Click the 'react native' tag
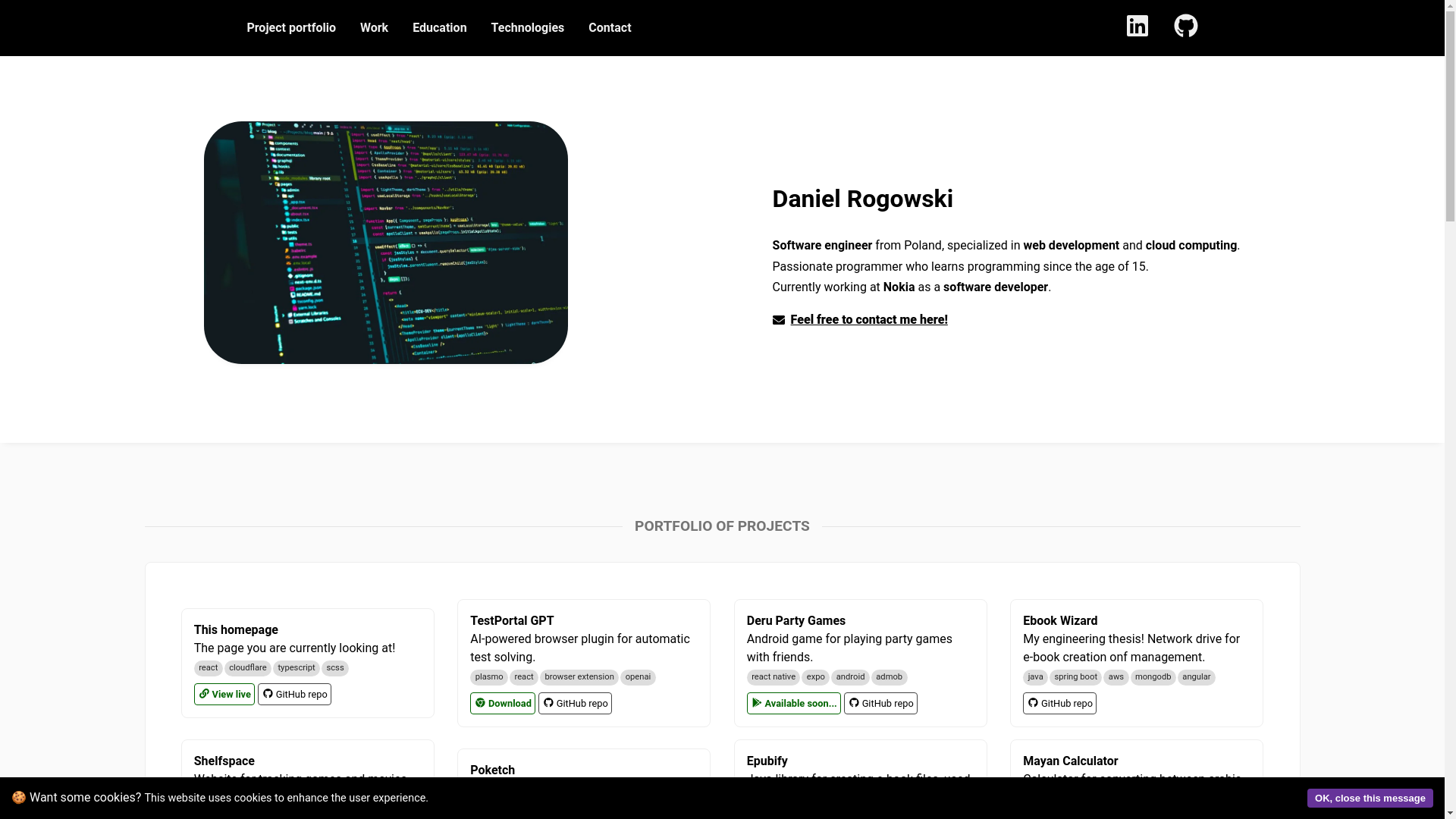 [x=773, y=677]
